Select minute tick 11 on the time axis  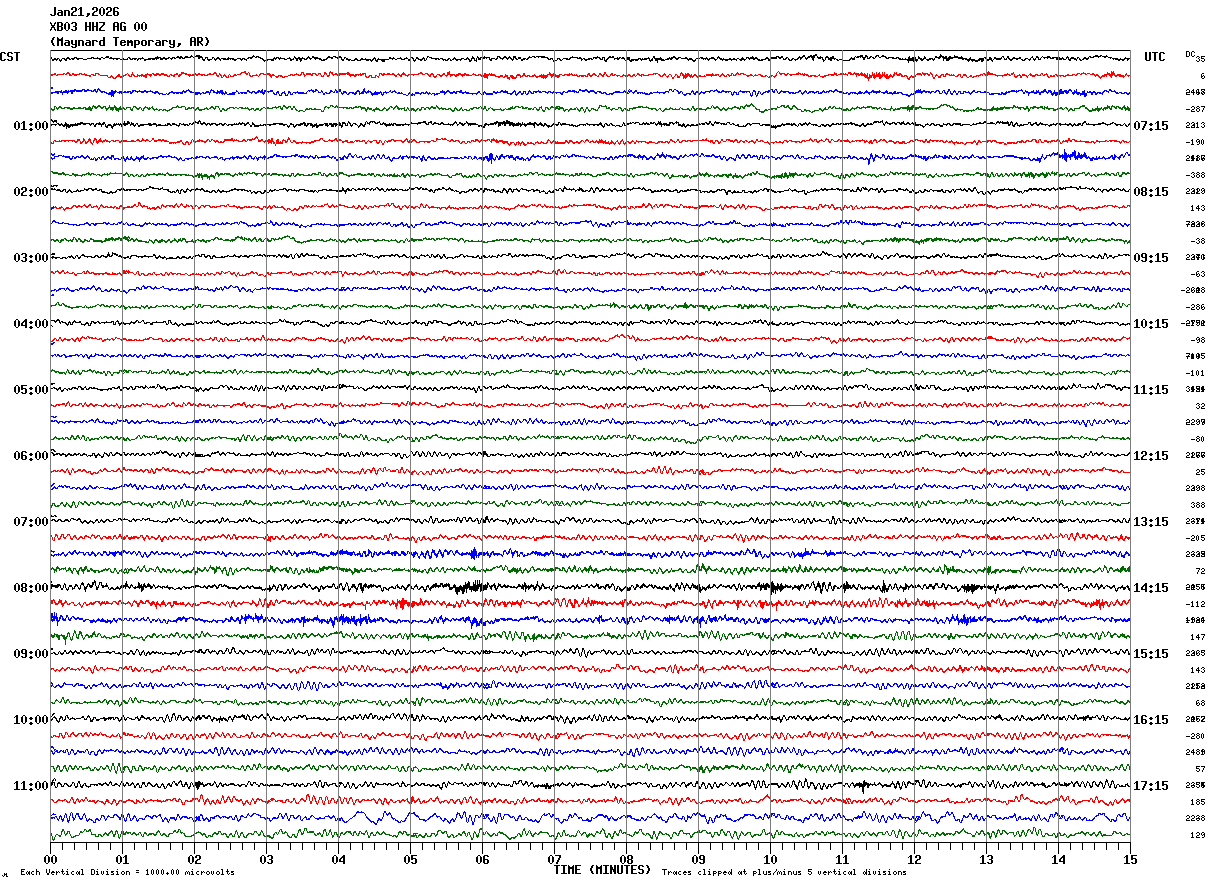pyautogui.click(x=842, y=859)
